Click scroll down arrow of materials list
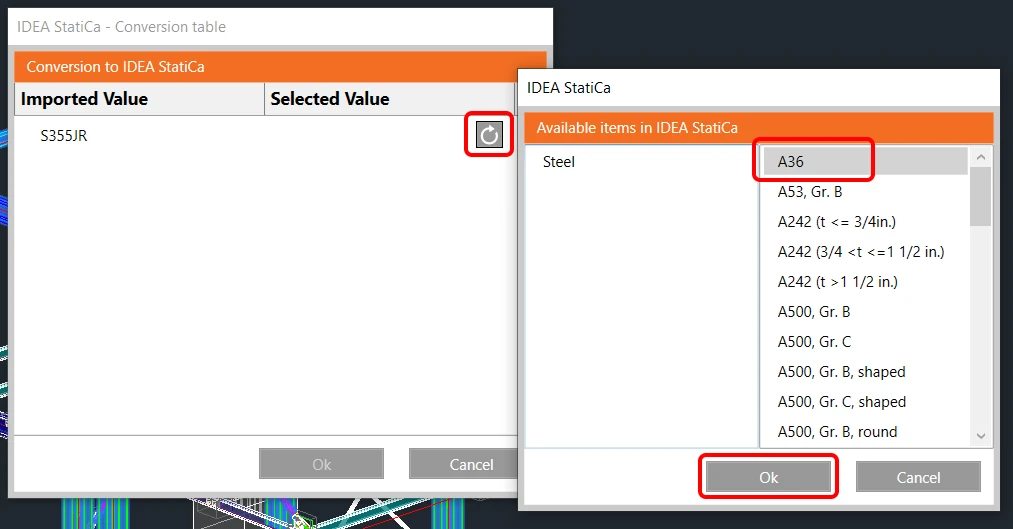 click(981, 436)
